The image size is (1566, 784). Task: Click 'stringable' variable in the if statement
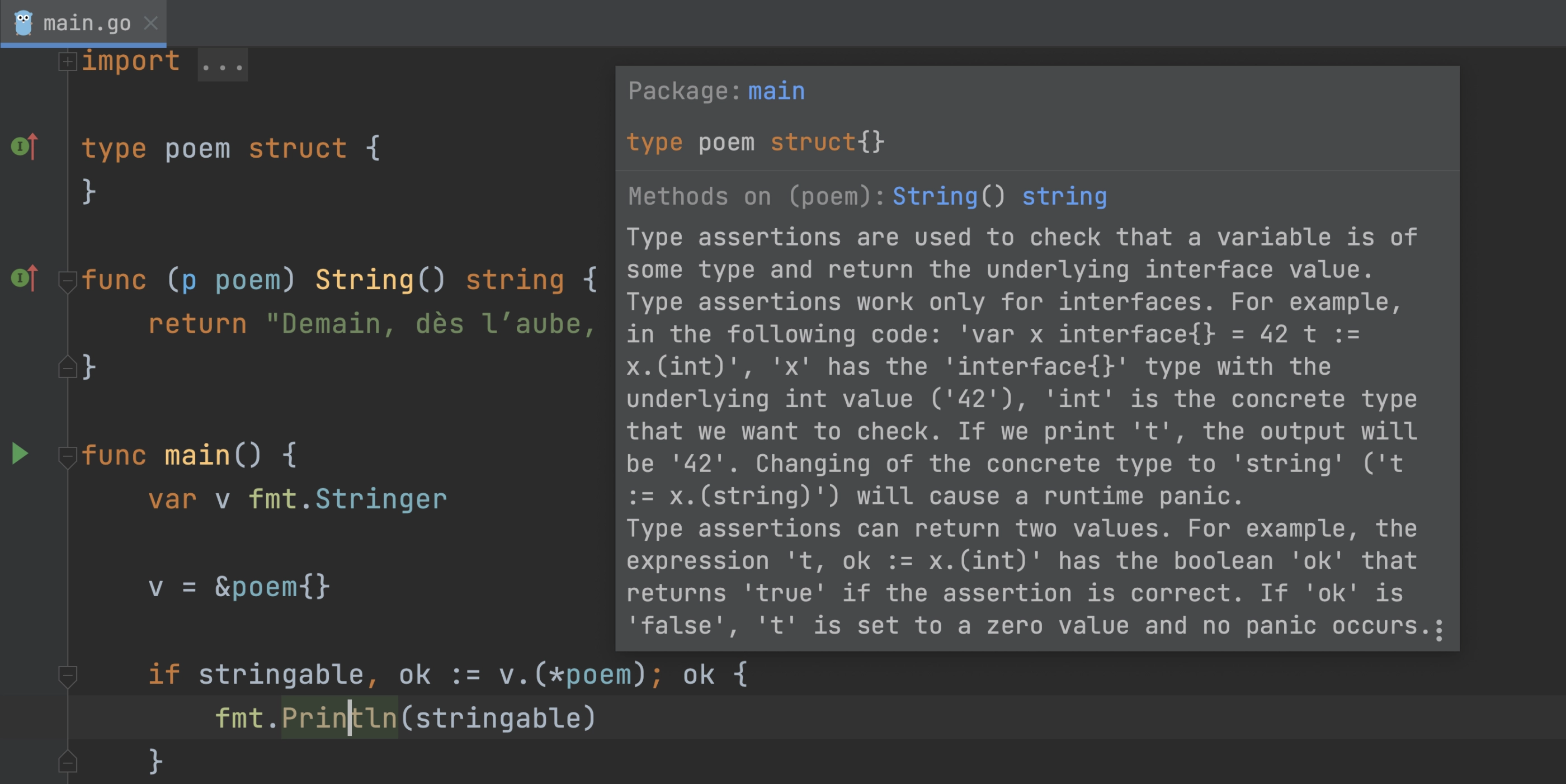pos(281,674)
